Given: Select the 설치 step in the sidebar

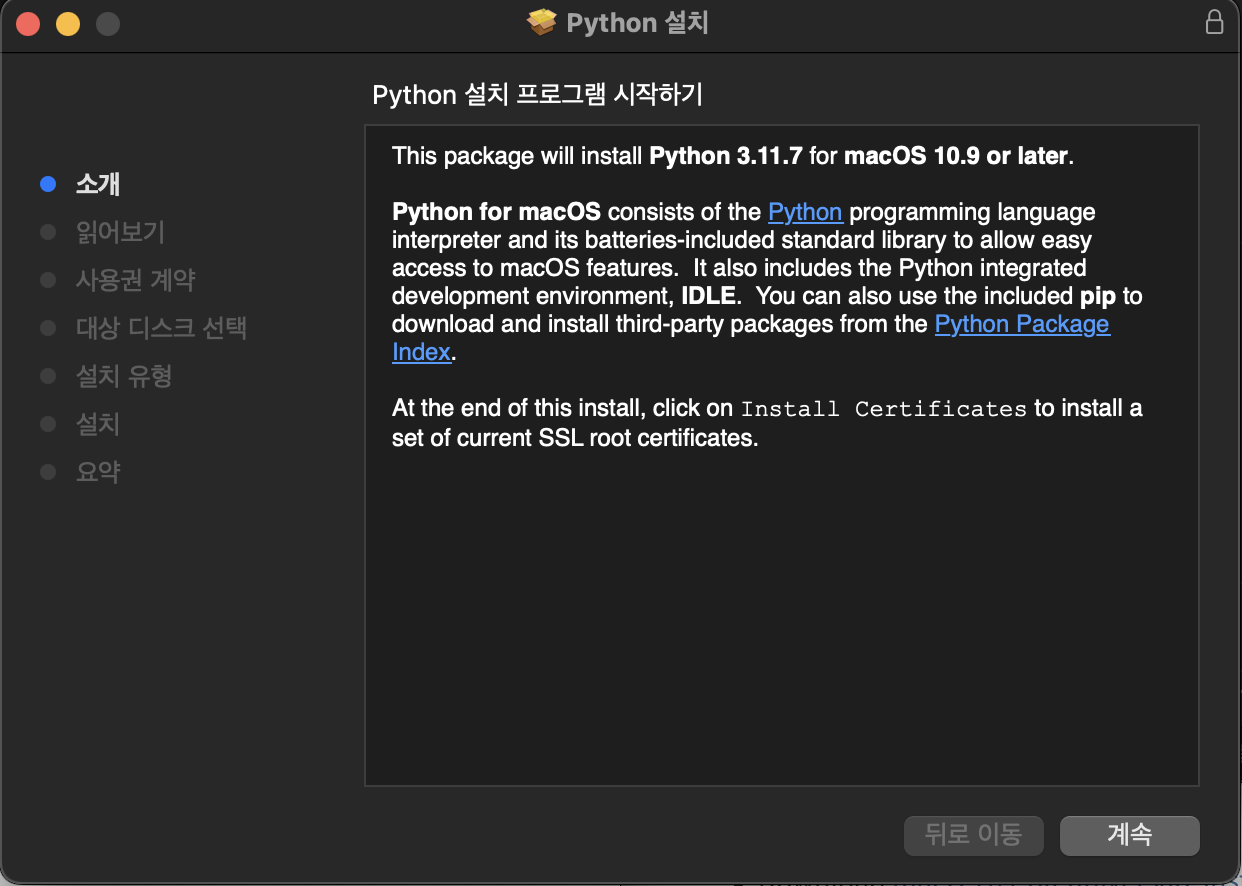Looking at the screenshot, I should pos(98,424).
